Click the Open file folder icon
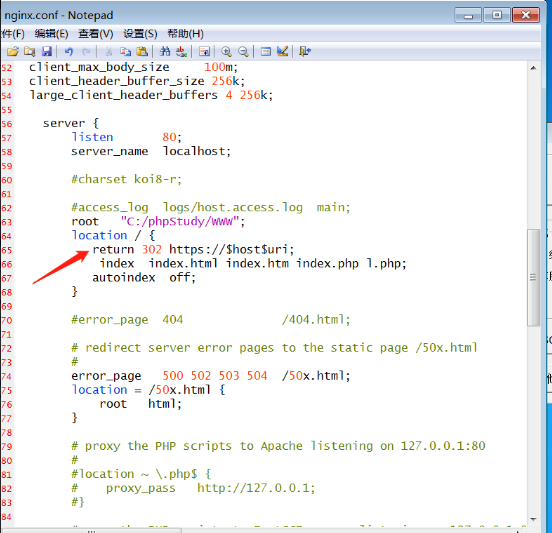 [x=13, y=51]
